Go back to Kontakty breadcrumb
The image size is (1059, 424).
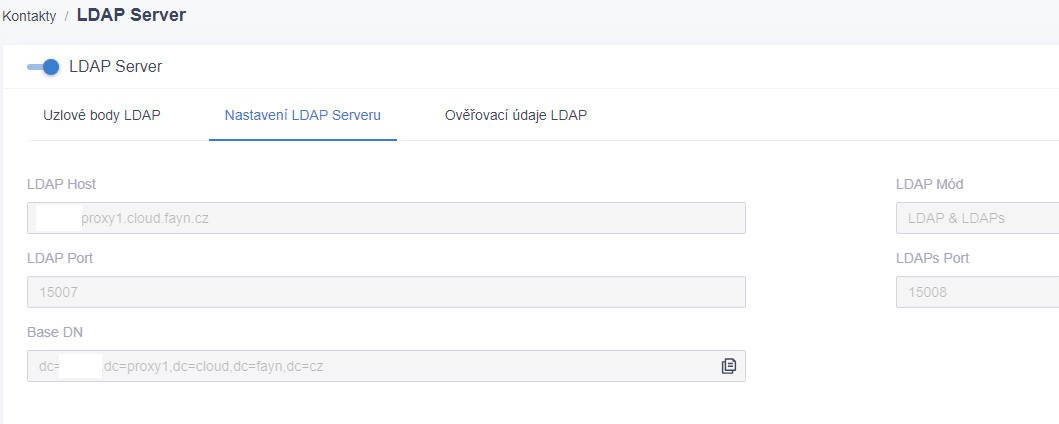click(x=30, y=17)
